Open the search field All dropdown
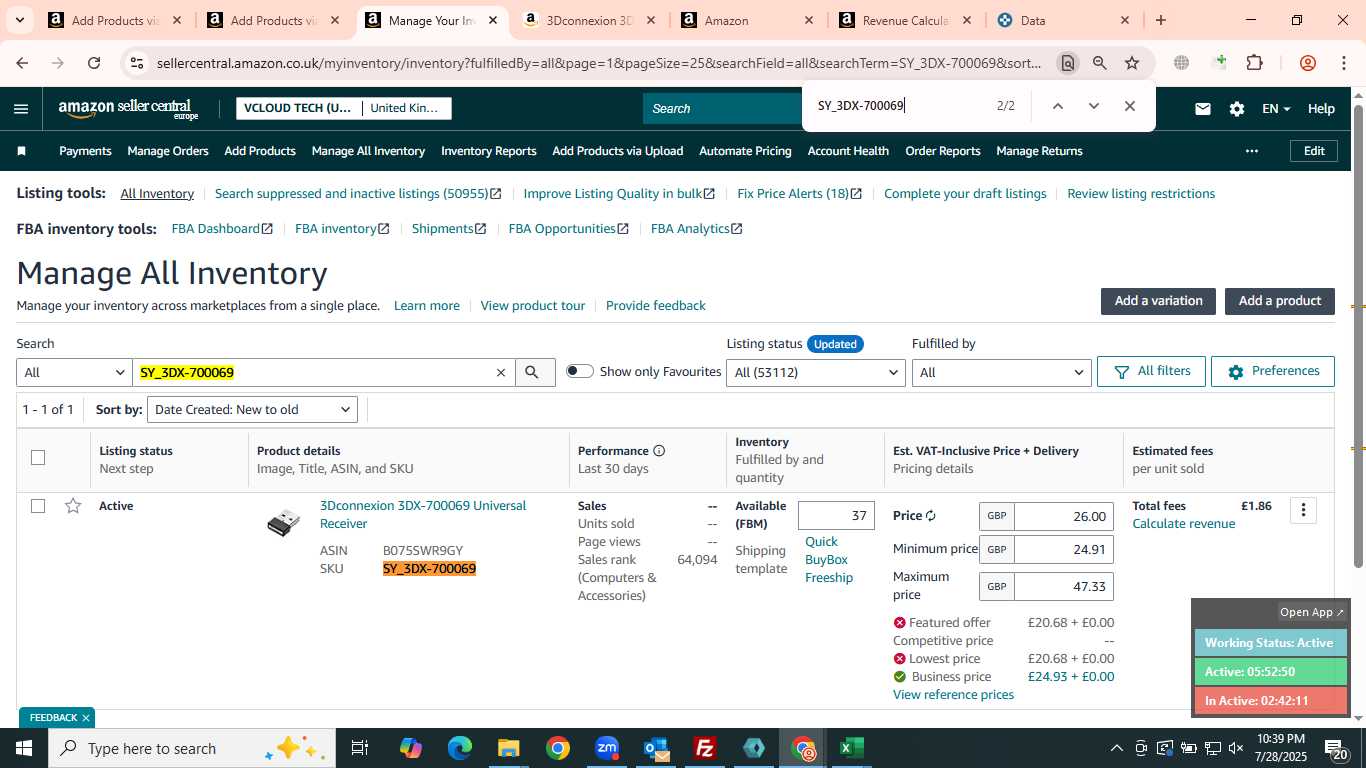The image size is (1366, 768). 74,372
